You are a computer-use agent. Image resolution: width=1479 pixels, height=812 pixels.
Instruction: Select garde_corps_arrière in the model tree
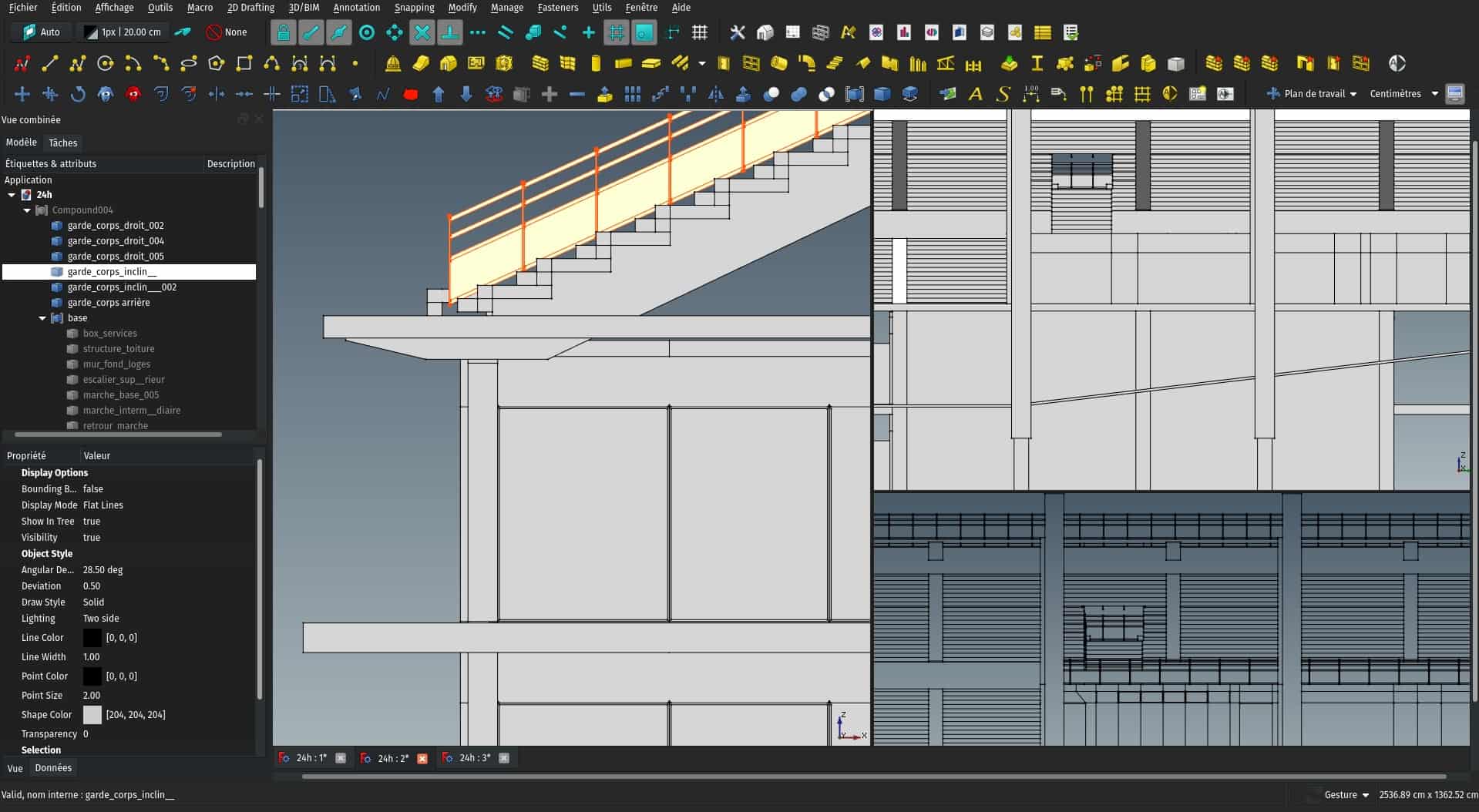[110, 303]
